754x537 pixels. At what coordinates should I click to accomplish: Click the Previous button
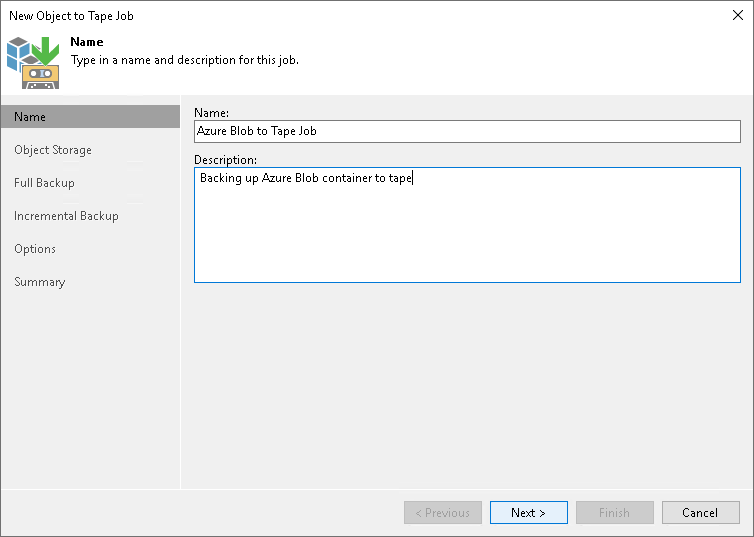click(442, 513)
